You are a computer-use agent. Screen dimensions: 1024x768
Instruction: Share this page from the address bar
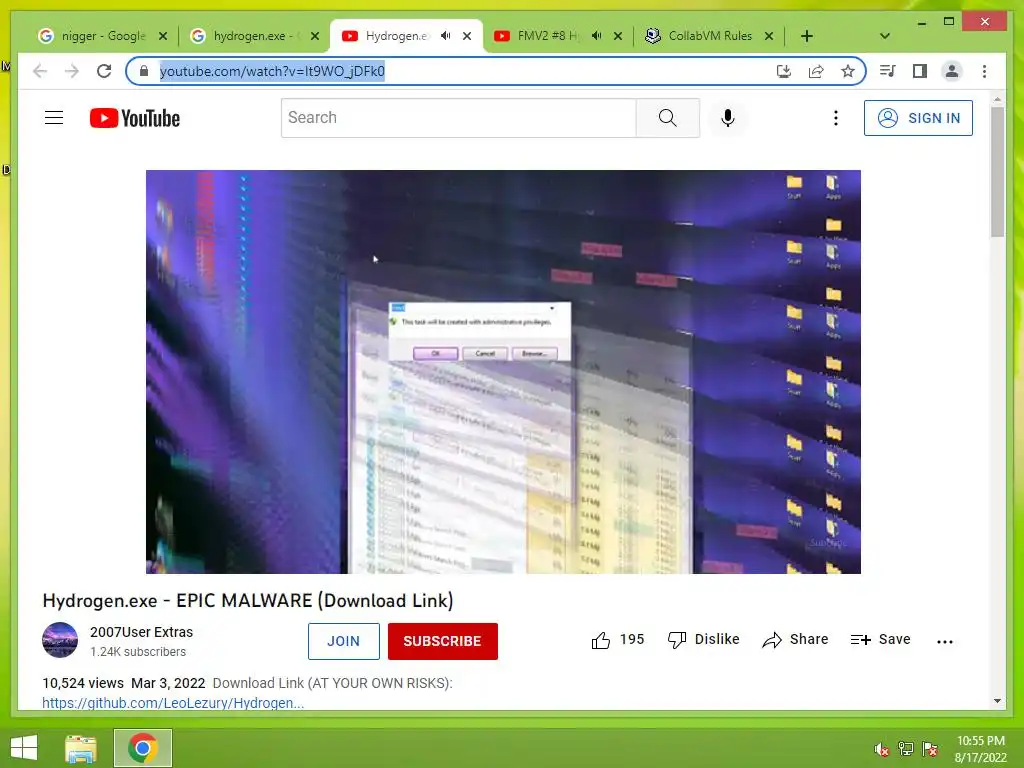tap(816, 71)
